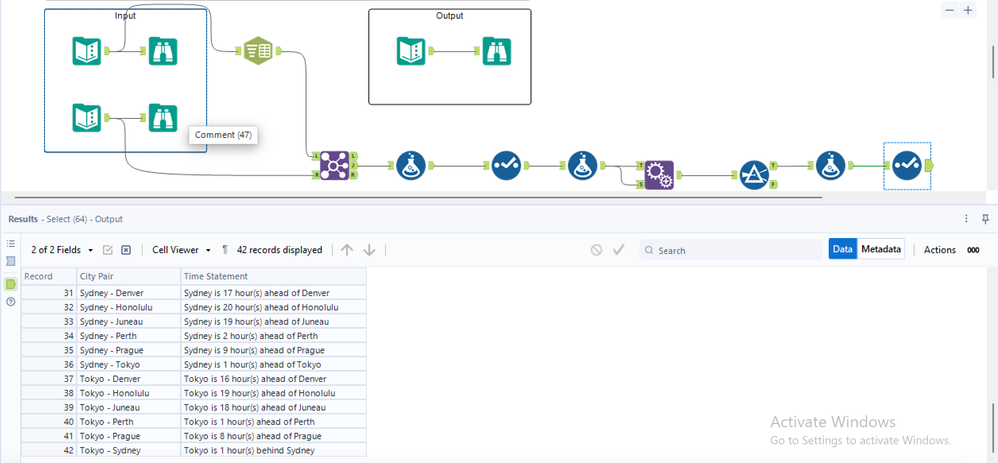Select the second Formula tool before Append Fields

(x=583, y=166)
